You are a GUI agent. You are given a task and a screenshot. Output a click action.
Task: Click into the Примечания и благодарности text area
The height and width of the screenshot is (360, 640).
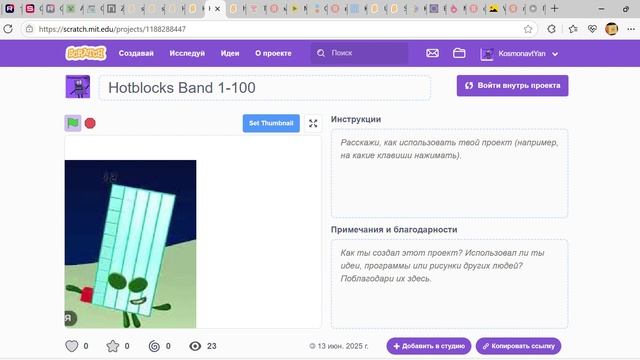[449, 284]
